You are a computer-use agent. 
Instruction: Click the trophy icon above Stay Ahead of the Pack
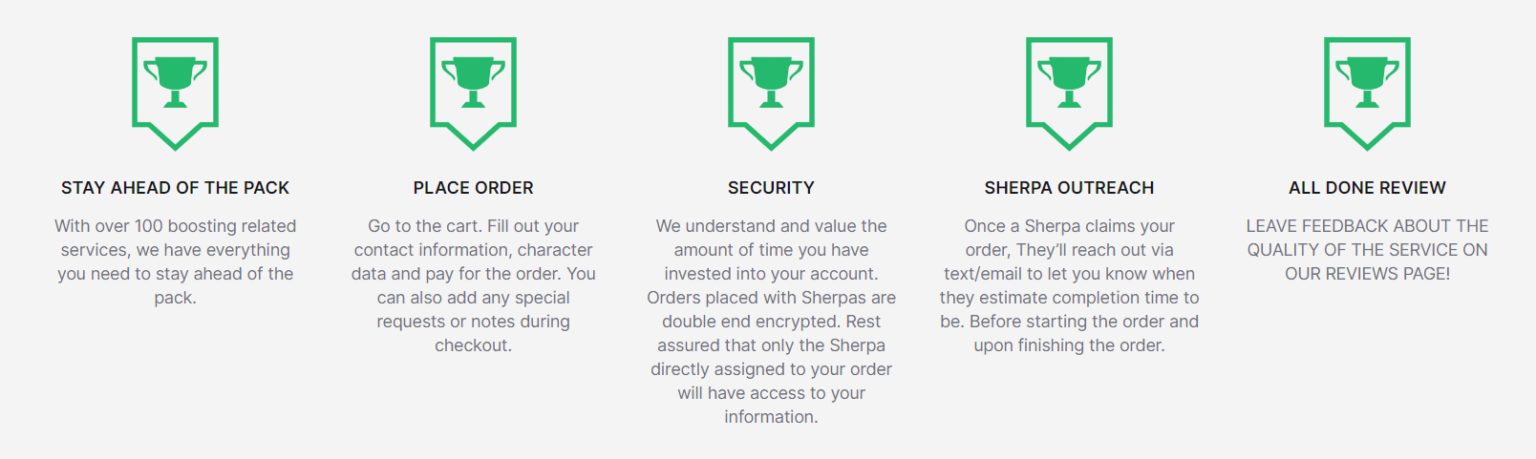[x=175, y=82]
